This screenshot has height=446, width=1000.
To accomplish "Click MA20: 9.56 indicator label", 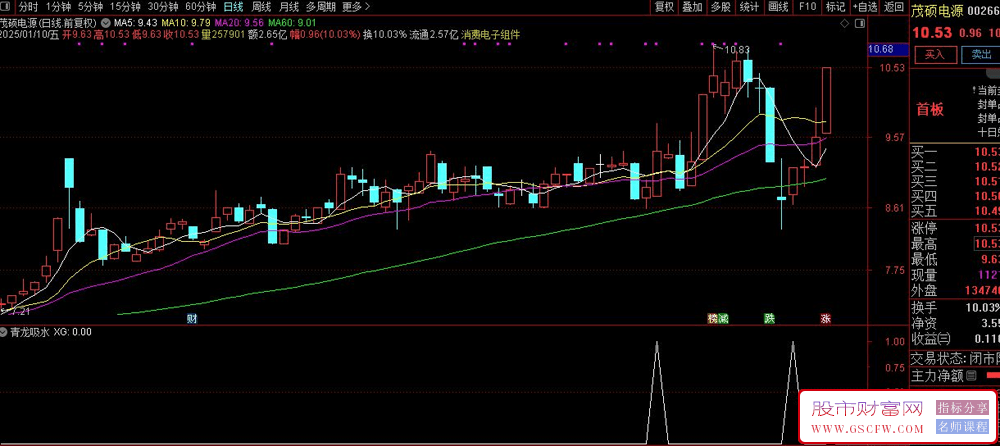I will 237,23.
